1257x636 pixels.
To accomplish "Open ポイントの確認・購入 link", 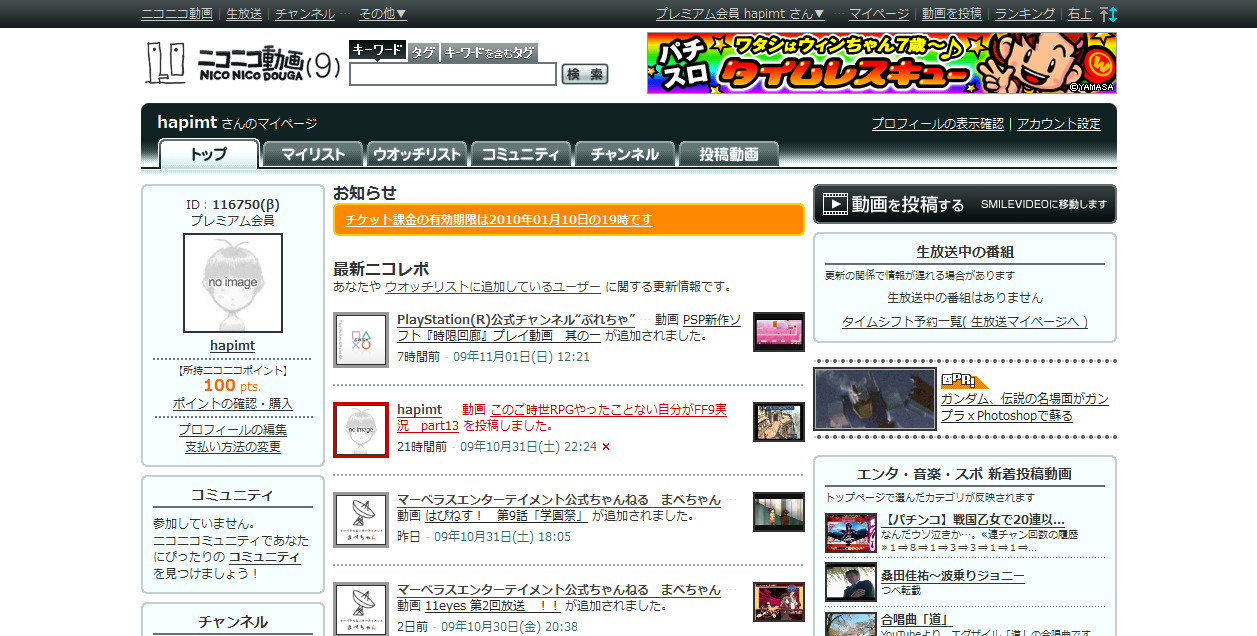I will click(x=233, y=403).
